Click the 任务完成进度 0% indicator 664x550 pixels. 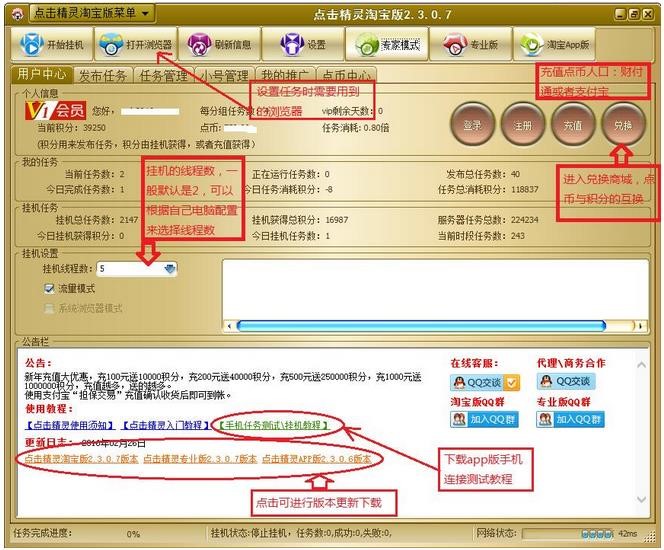(x=133, y=533)
